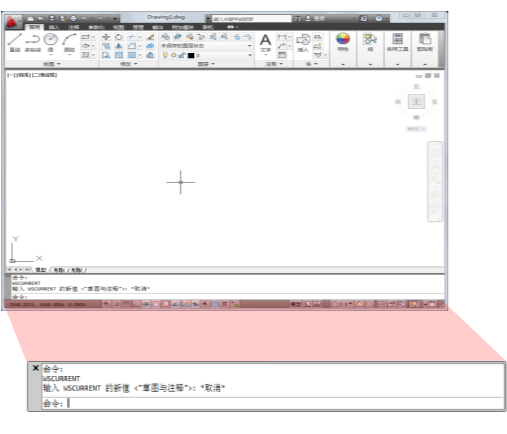Toggle layer freeze sun icon
The height and width of the screenshot is (434, 507).
point(174,55)
